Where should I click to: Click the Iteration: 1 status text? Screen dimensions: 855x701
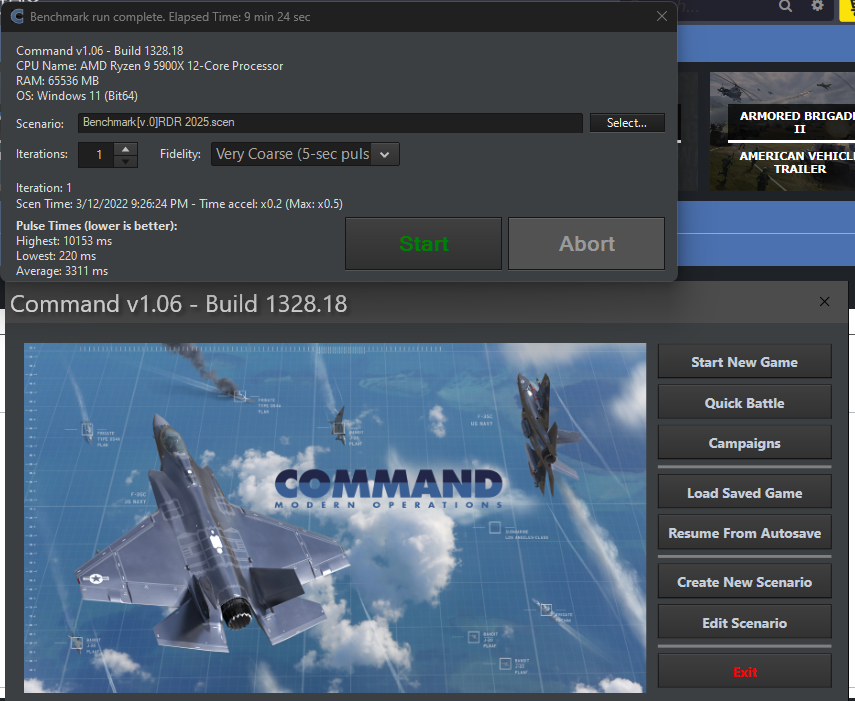44,188
